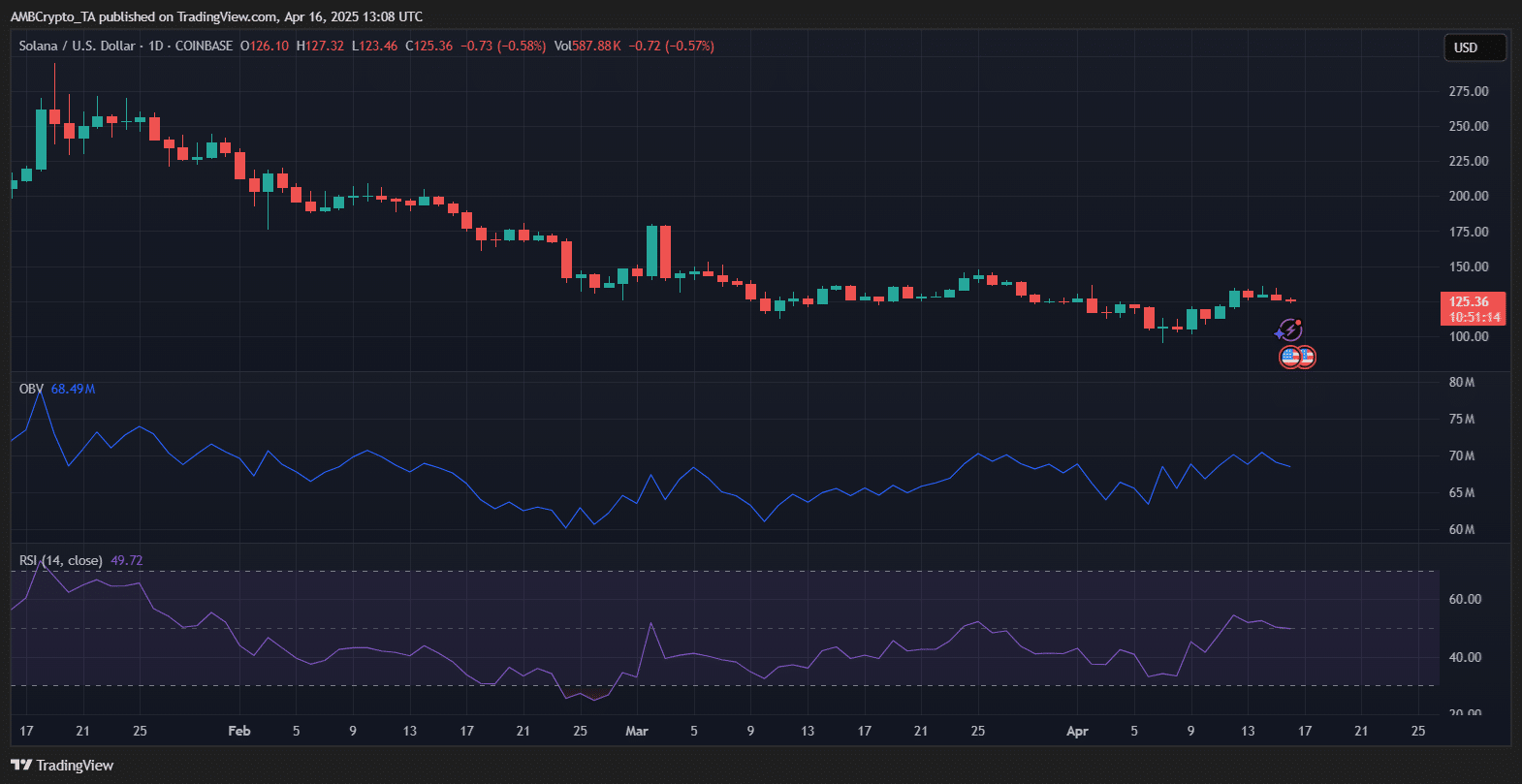Click the Vol 587.88K value in legend

[x=587, y=46]
